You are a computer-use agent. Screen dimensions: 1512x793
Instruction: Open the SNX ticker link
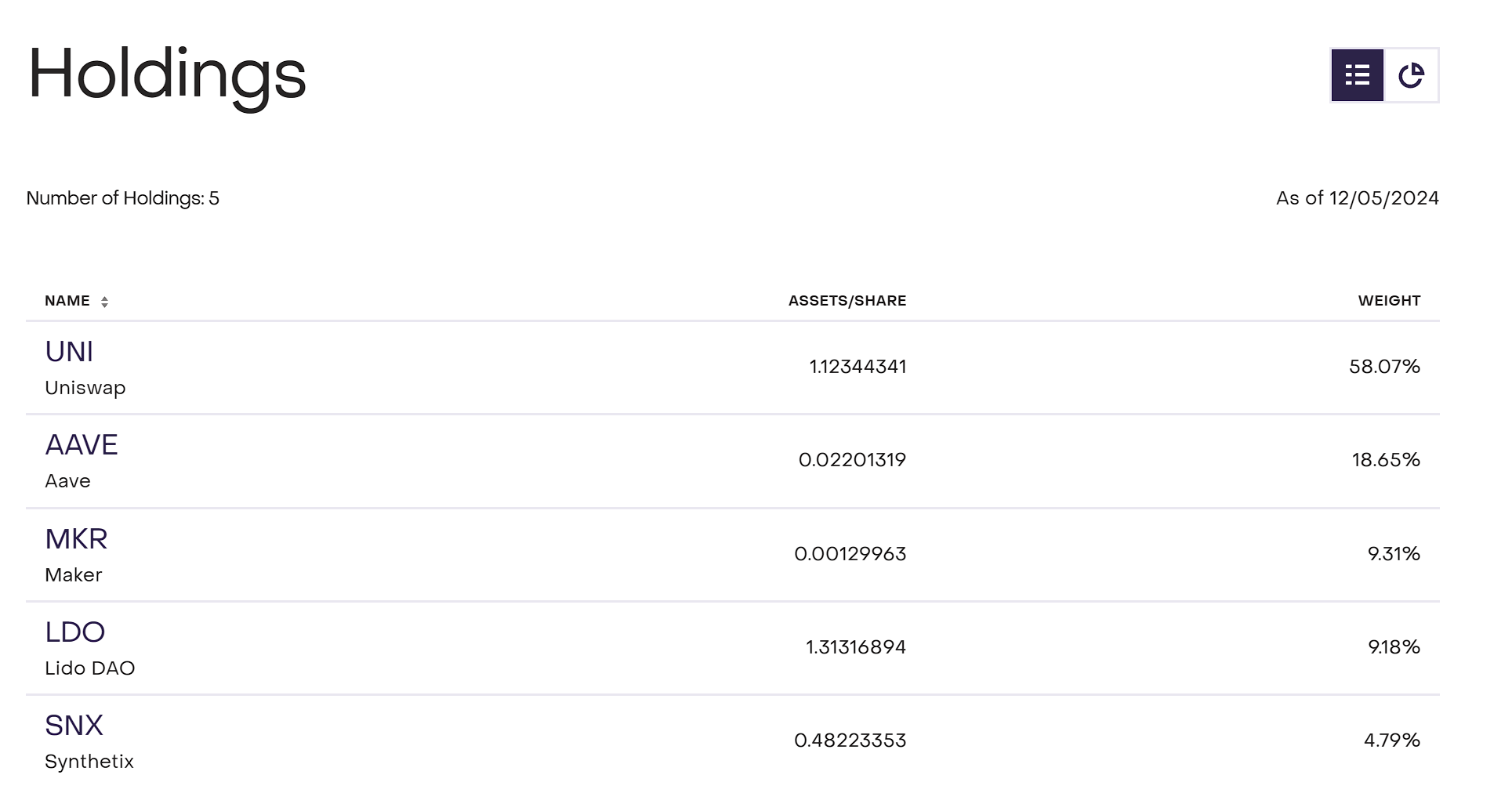coord(74,726)
